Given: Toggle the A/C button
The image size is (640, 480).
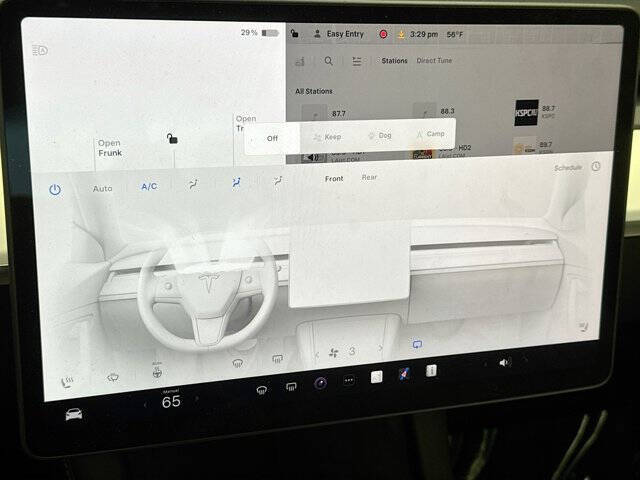Looking at the screenshot, I should point(149,187).
